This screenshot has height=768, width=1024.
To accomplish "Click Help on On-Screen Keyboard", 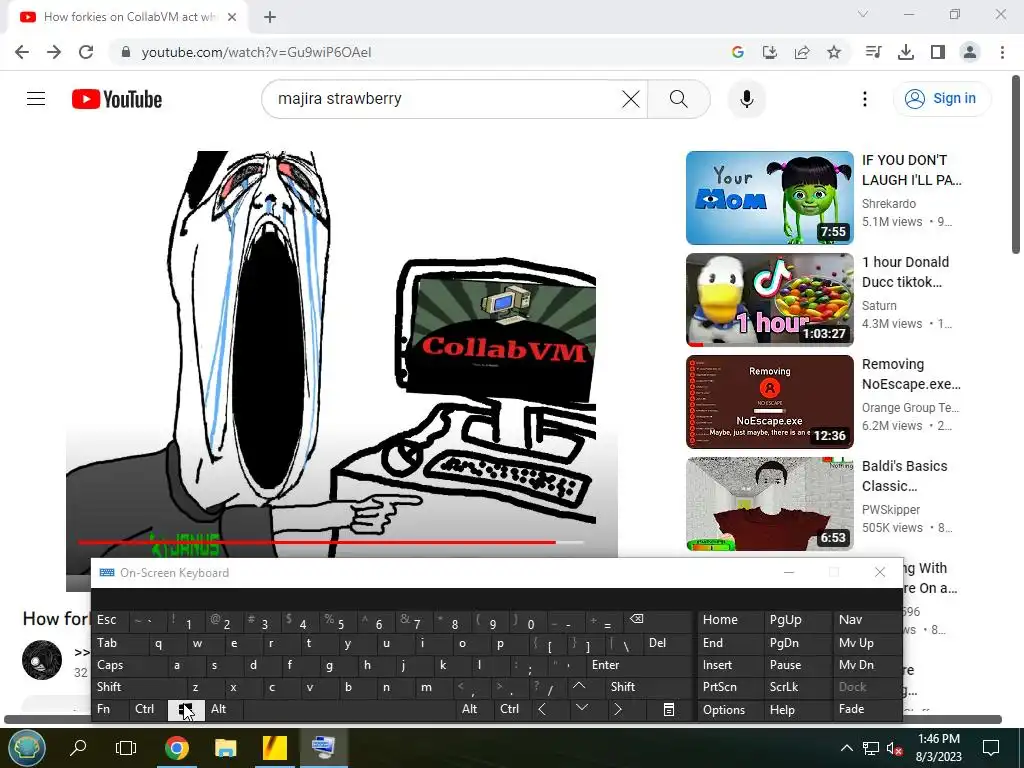I will pos(796,710).
